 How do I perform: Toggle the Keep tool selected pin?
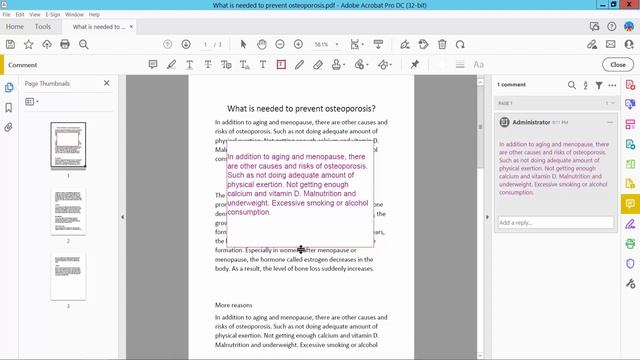point(415,64)
